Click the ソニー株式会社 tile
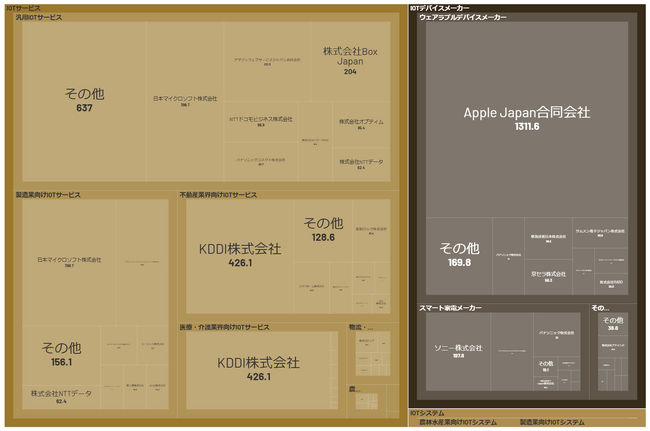This screenshot has width=650, height=431. [x=458, y=350]
